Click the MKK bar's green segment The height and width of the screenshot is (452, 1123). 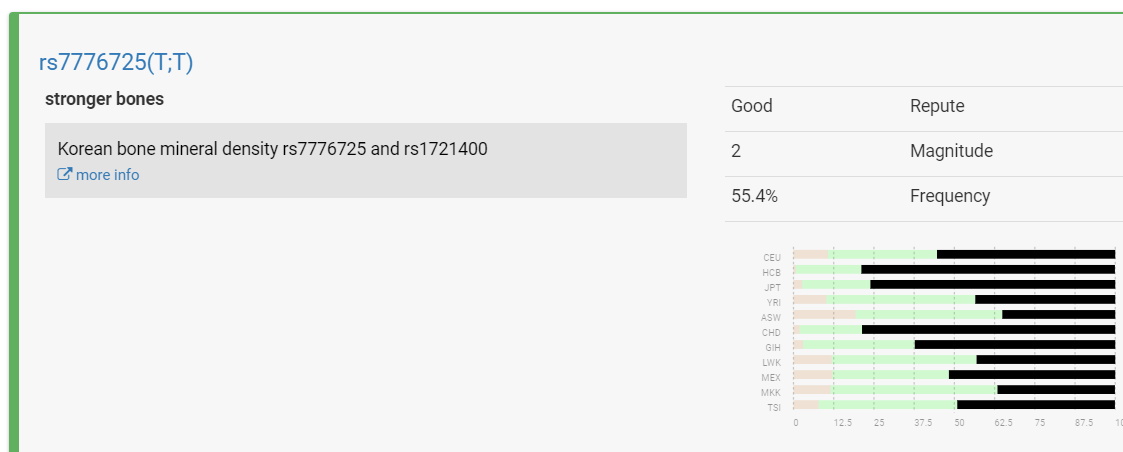pos(914,390)
